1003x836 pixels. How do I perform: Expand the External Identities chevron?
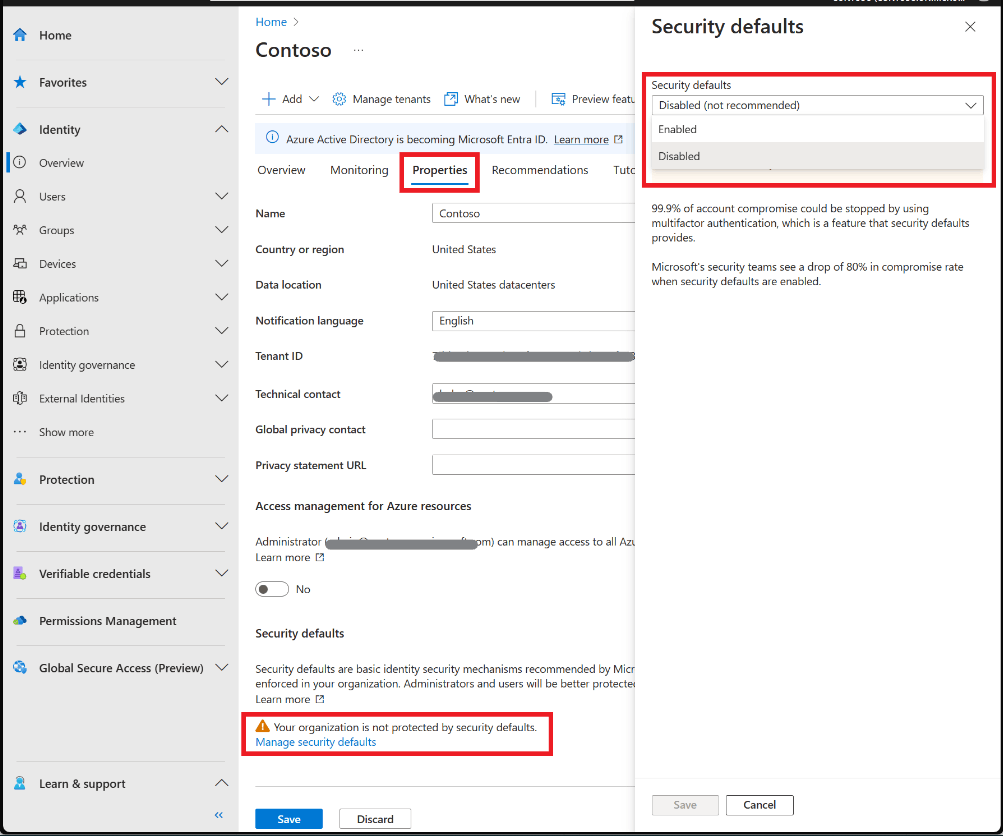click(221, 398)
